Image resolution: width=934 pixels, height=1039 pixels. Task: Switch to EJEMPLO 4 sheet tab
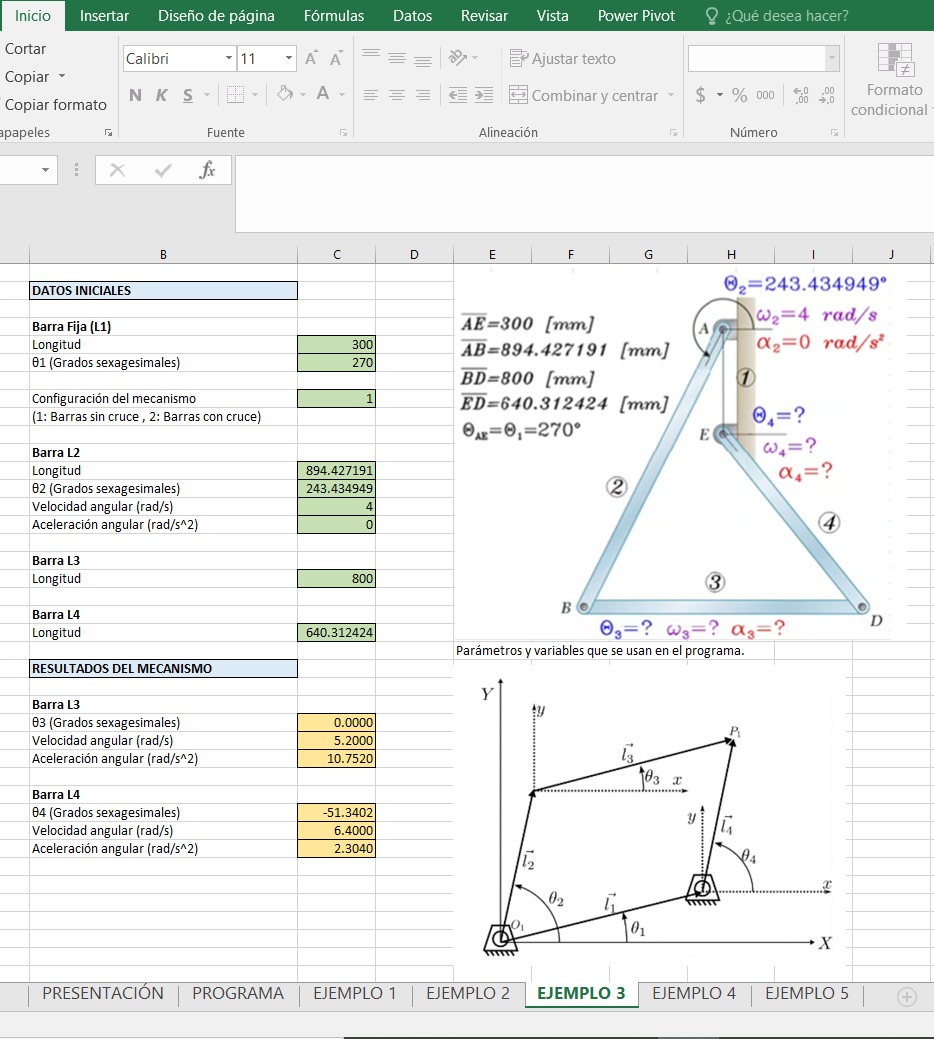click(x=694, y=993)
